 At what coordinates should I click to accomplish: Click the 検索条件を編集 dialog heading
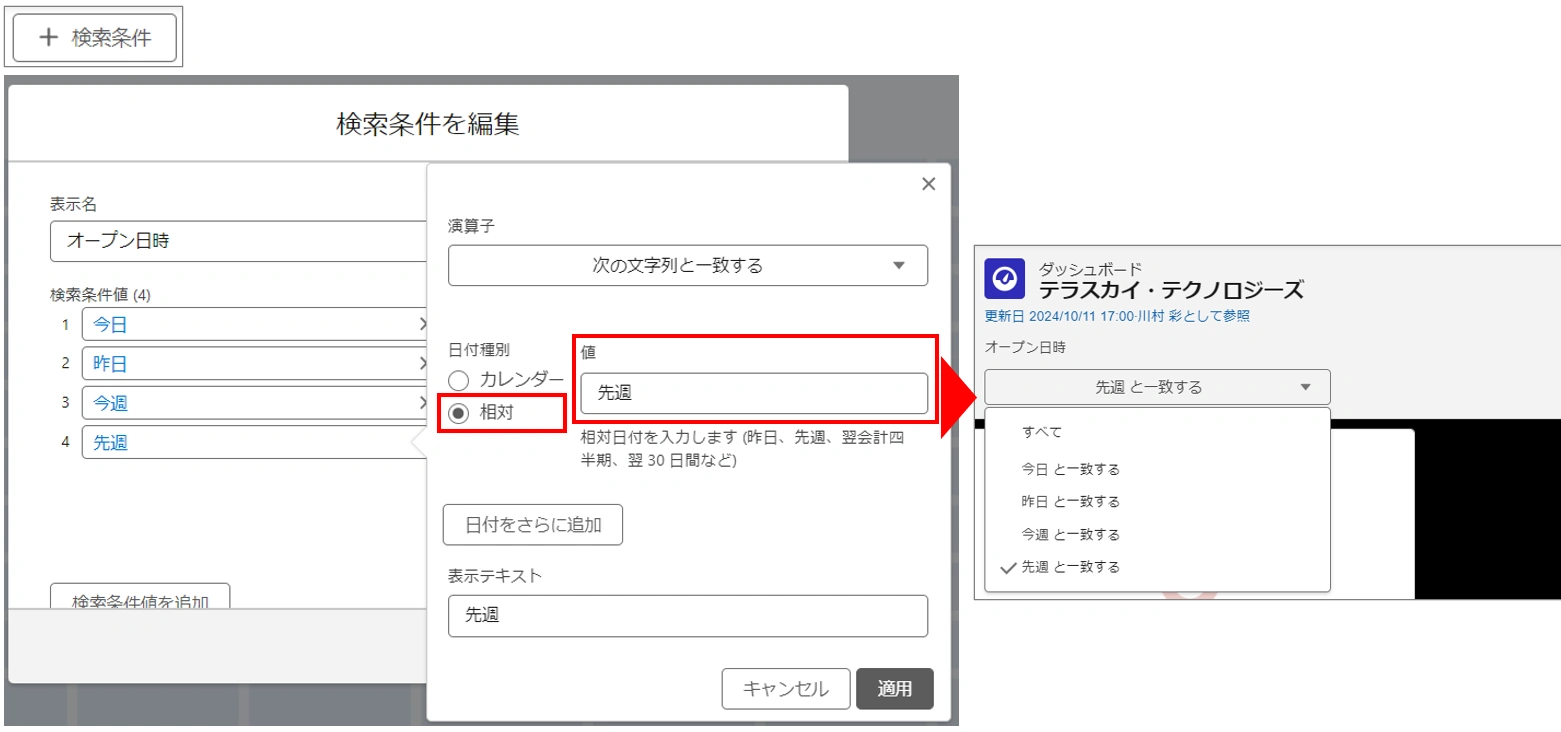tap(427, 124)
